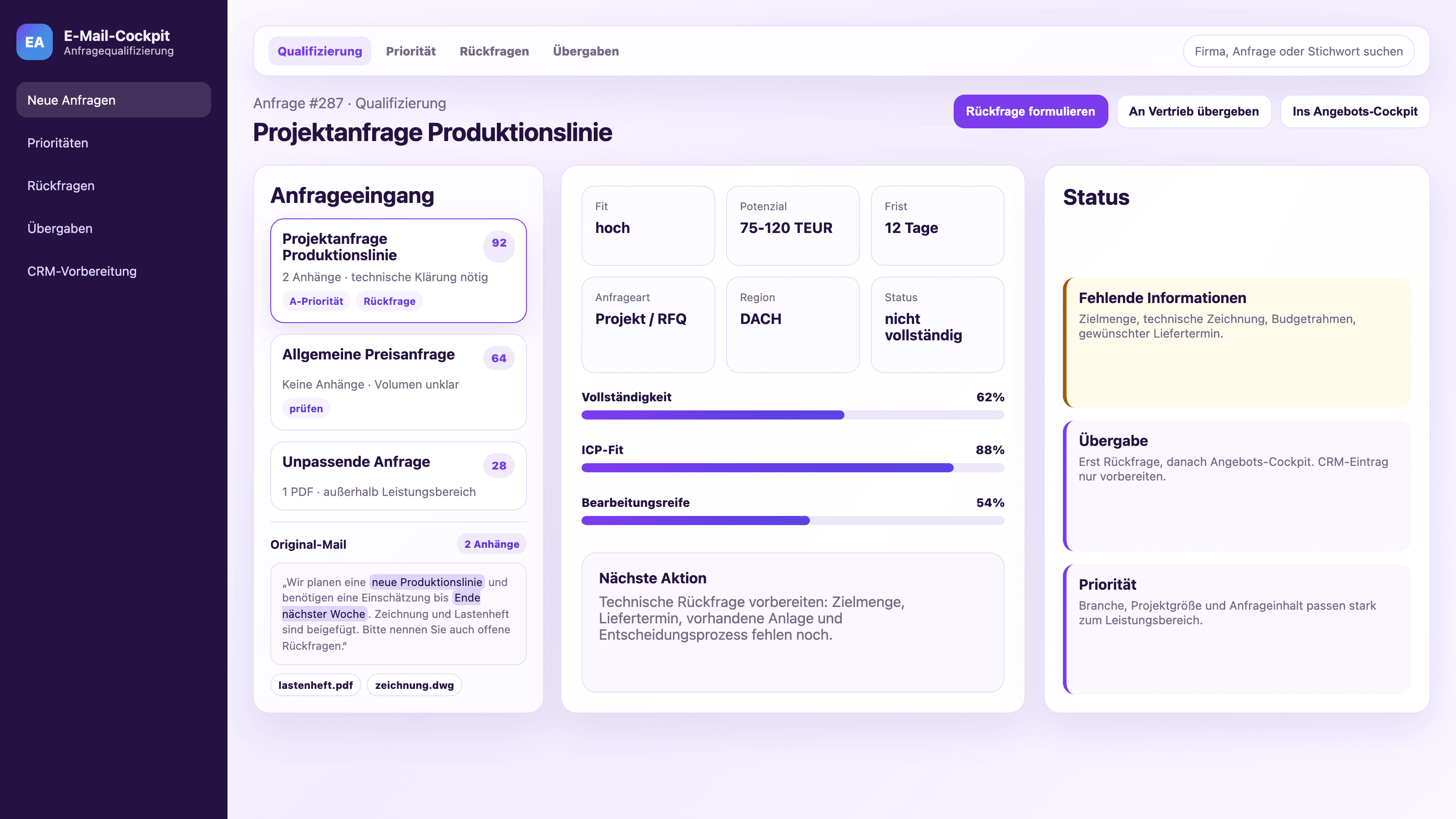1456x819 pixels.
Task: Open Neue Anfragen in sidebar
Action: click(x=114, y=100)
